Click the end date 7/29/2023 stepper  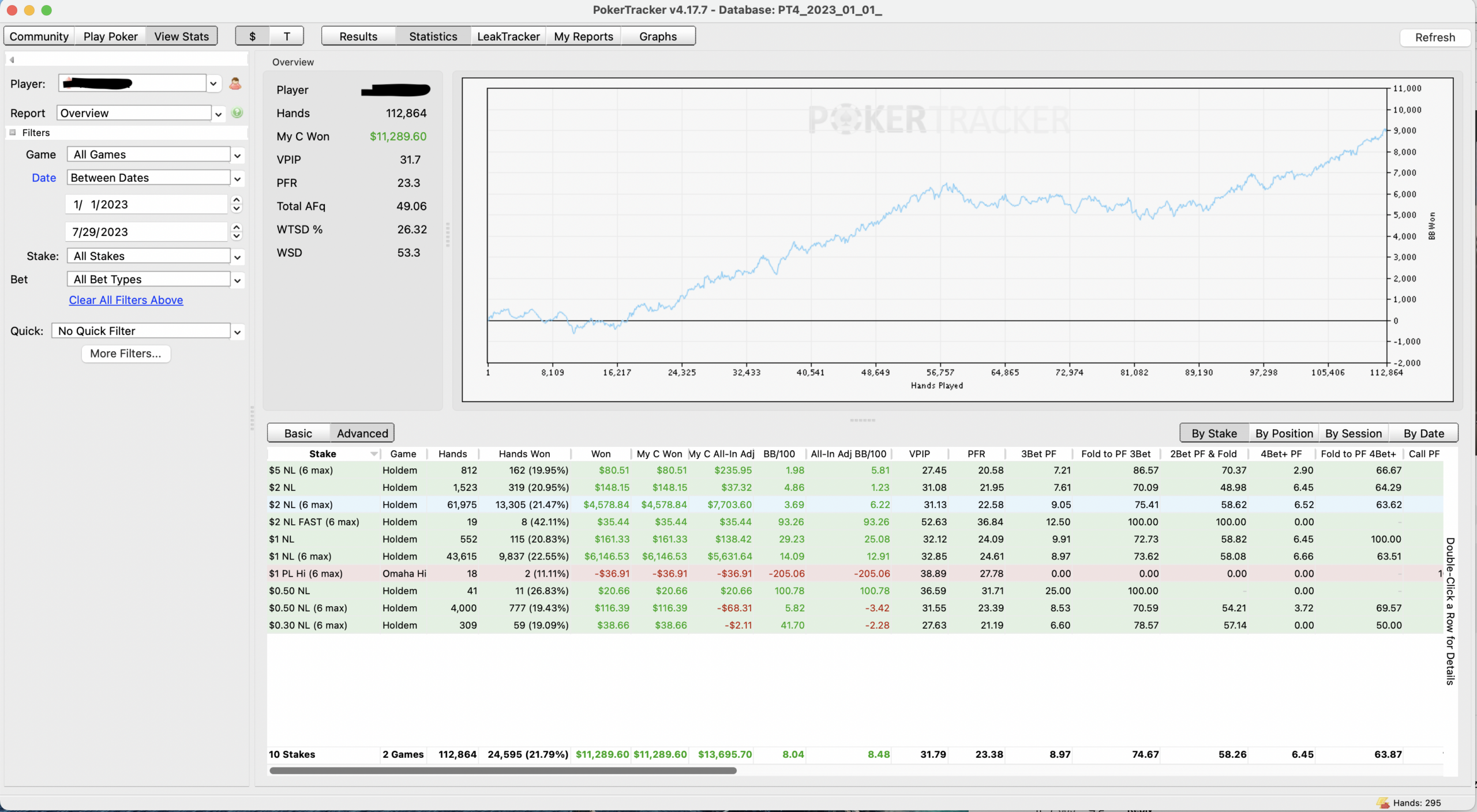pos(236,232)
